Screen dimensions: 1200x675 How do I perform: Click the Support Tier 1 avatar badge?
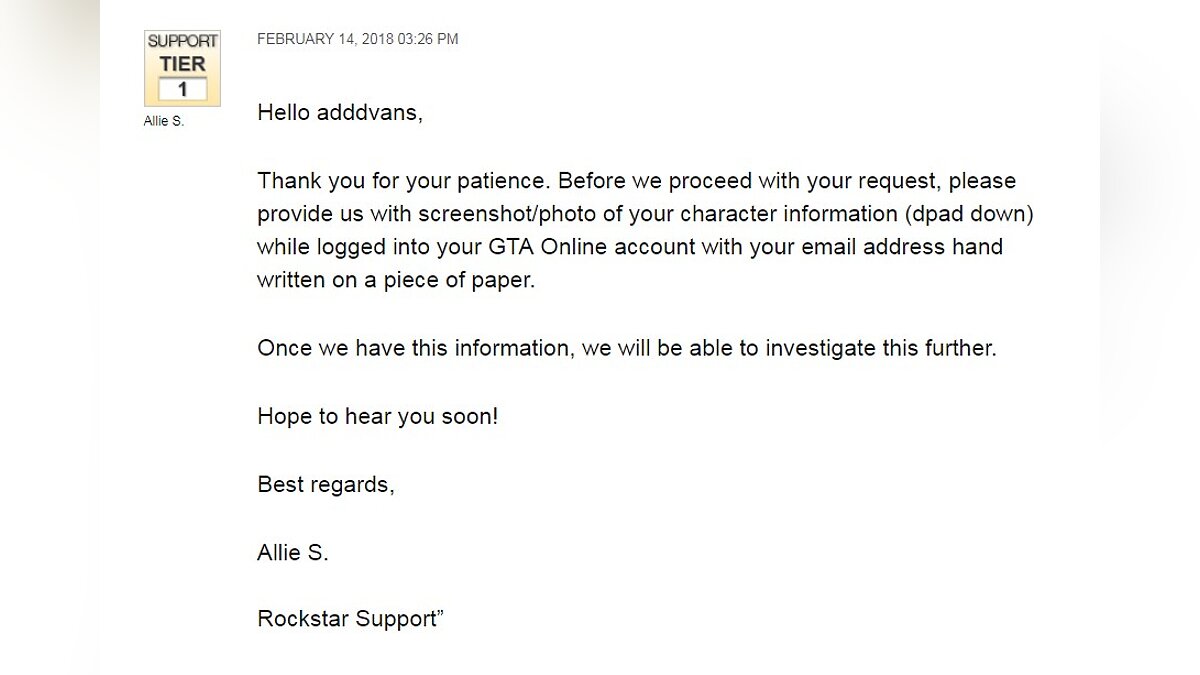pyautogui.click(x=182, y=68)
